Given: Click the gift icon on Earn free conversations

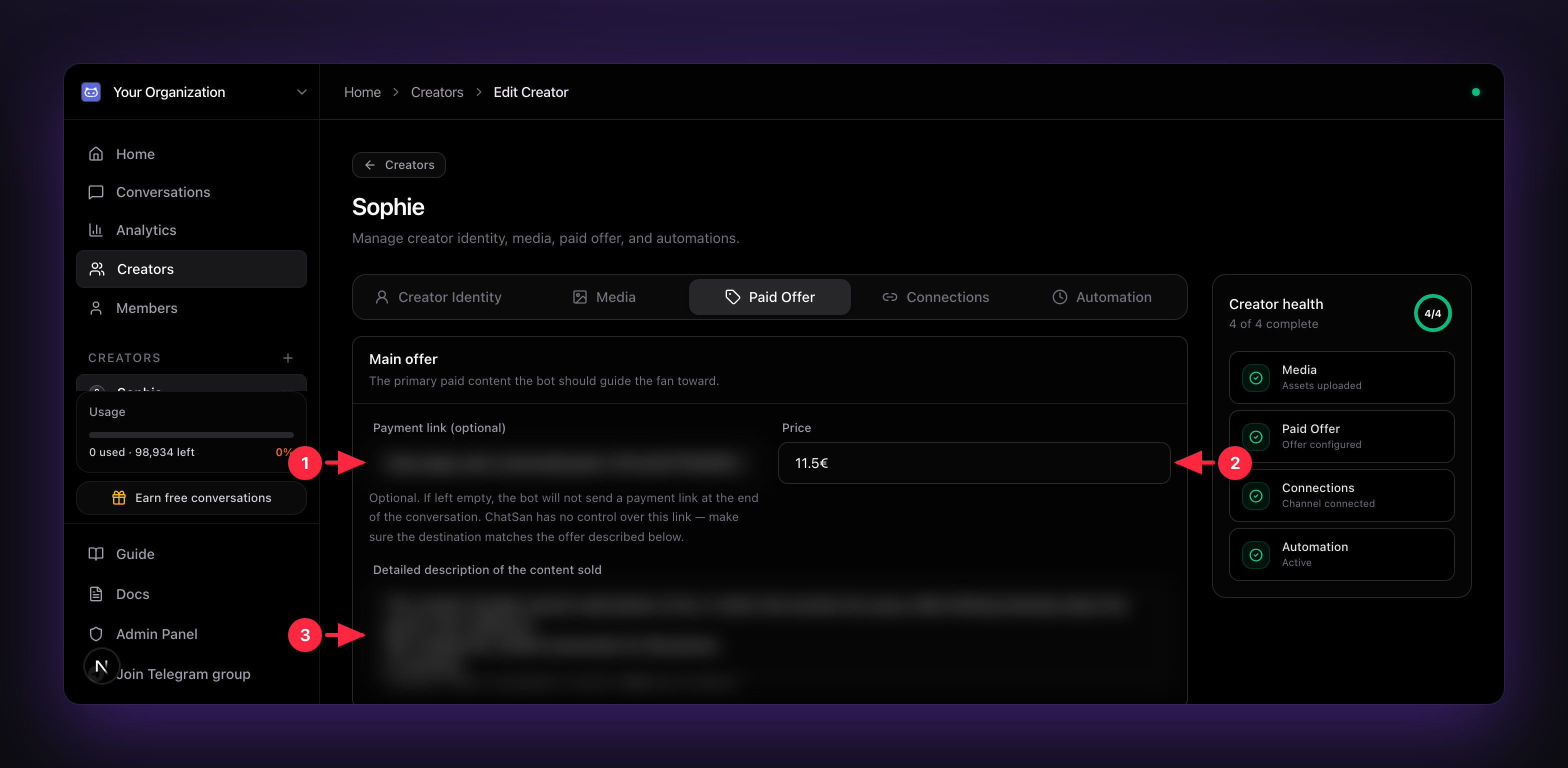Looking at the screenshot, I should point(118,498).
